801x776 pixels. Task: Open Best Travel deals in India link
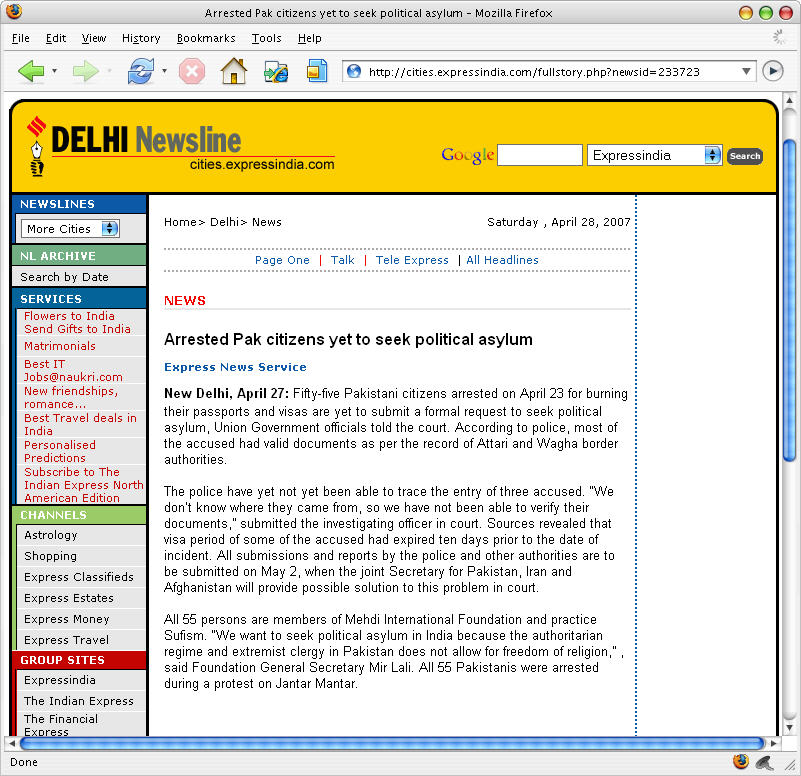(x=80, y=425)
